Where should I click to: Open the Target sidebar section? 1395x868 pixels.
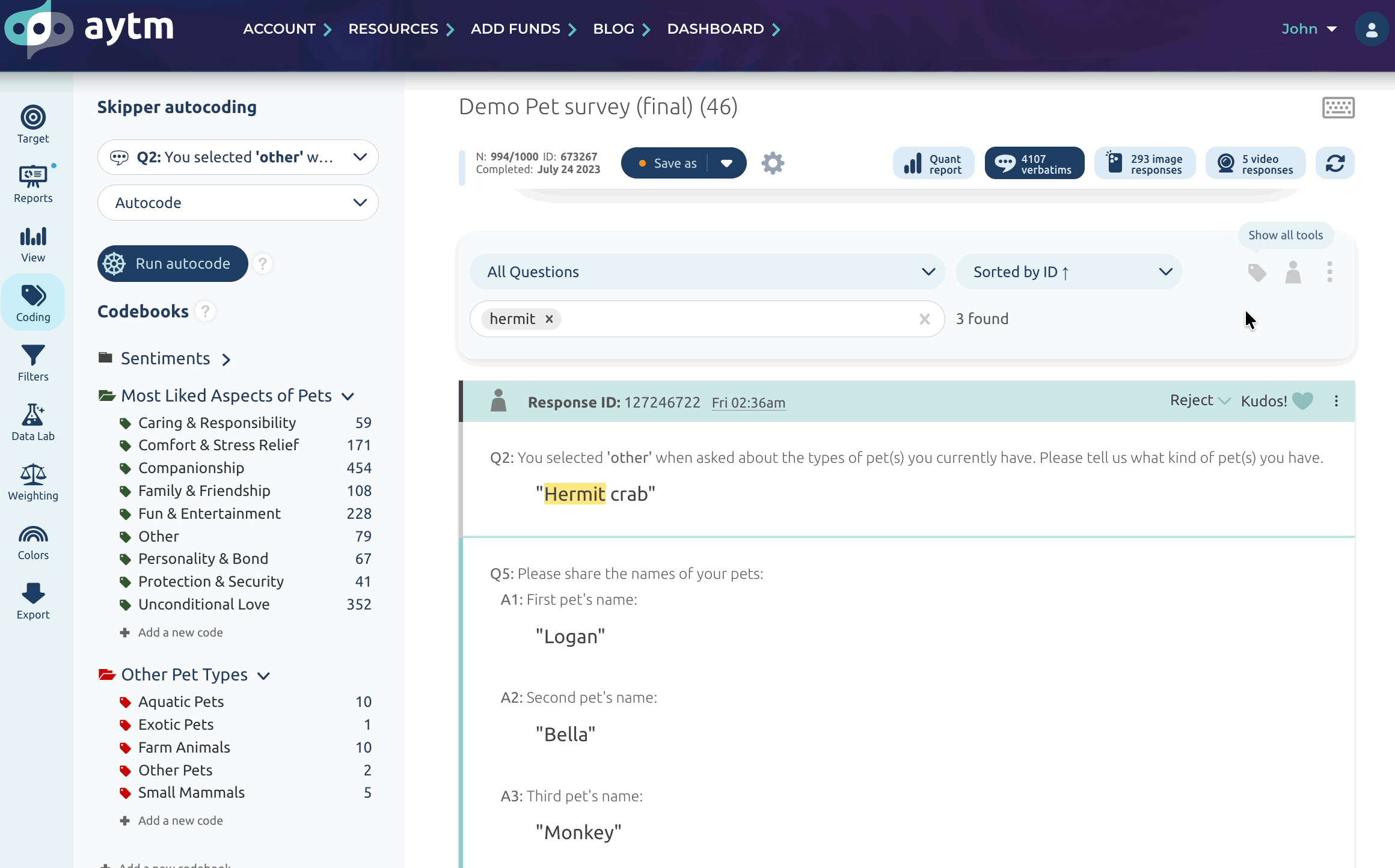33,124
